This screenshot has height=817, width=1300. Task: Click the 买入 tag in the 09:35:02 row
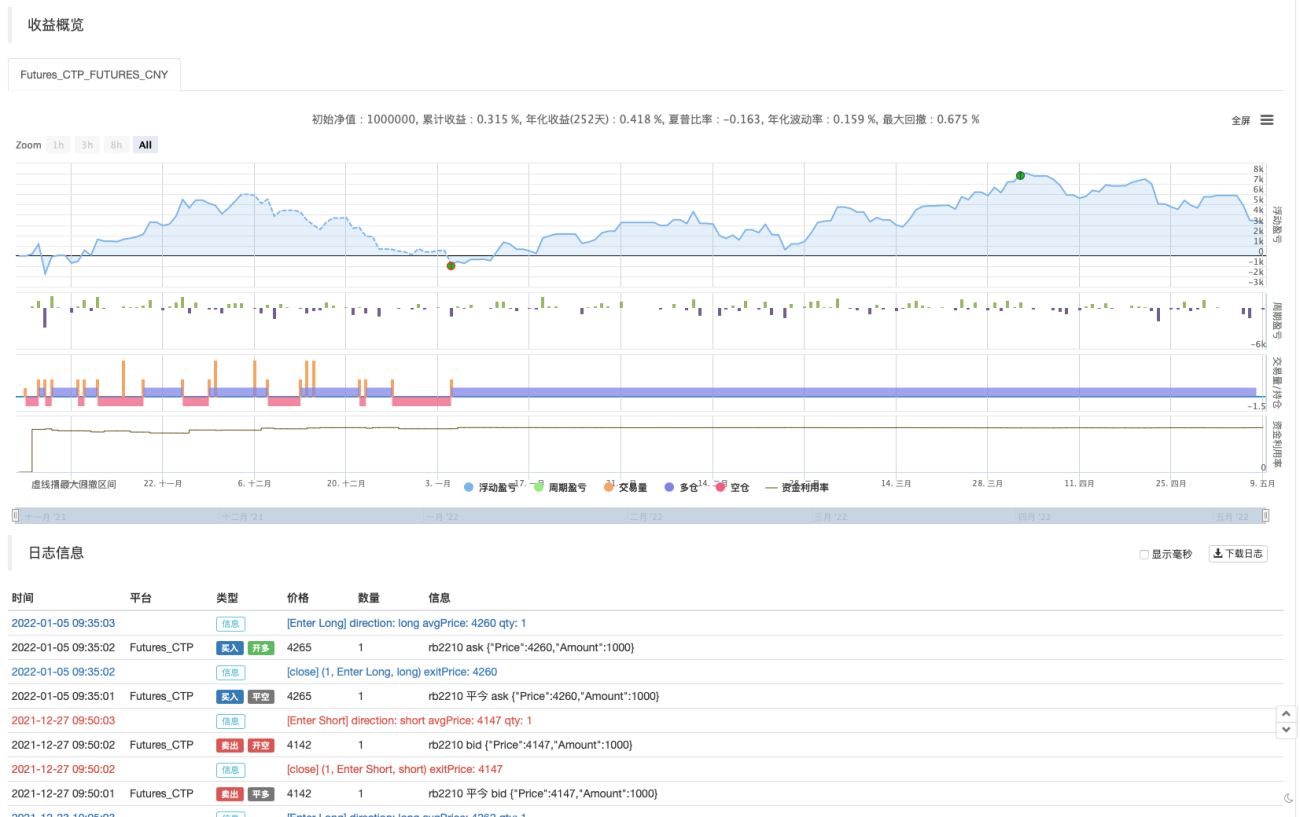231,648
